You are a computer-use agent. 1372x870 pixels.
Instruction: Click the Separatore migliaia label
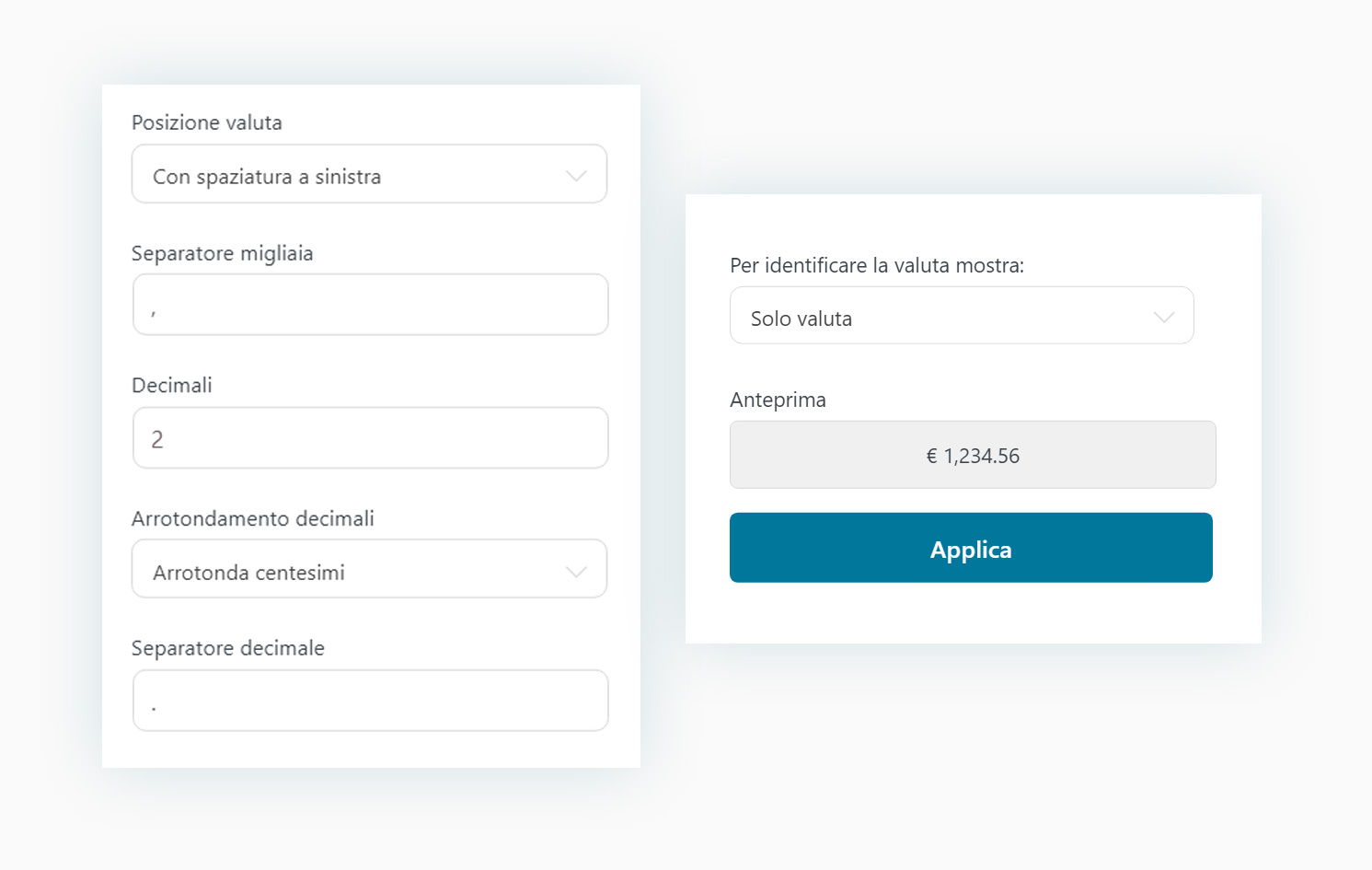coord(223,254)
